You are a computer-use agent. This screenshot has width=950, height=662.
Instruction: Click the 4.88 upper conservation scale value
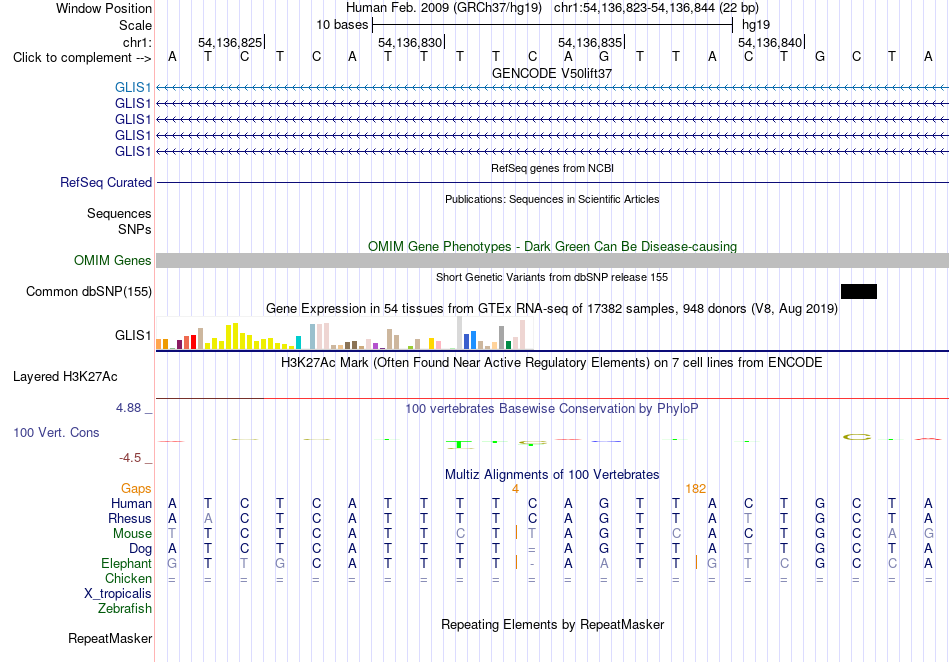(128, 408)
